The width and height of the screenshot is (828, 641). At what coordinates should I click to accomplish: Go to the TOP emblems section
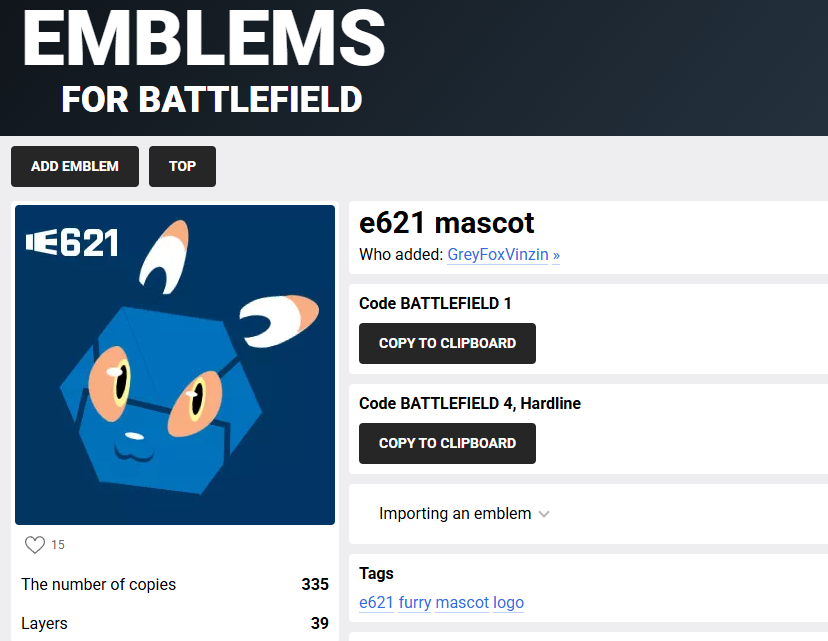182,166
